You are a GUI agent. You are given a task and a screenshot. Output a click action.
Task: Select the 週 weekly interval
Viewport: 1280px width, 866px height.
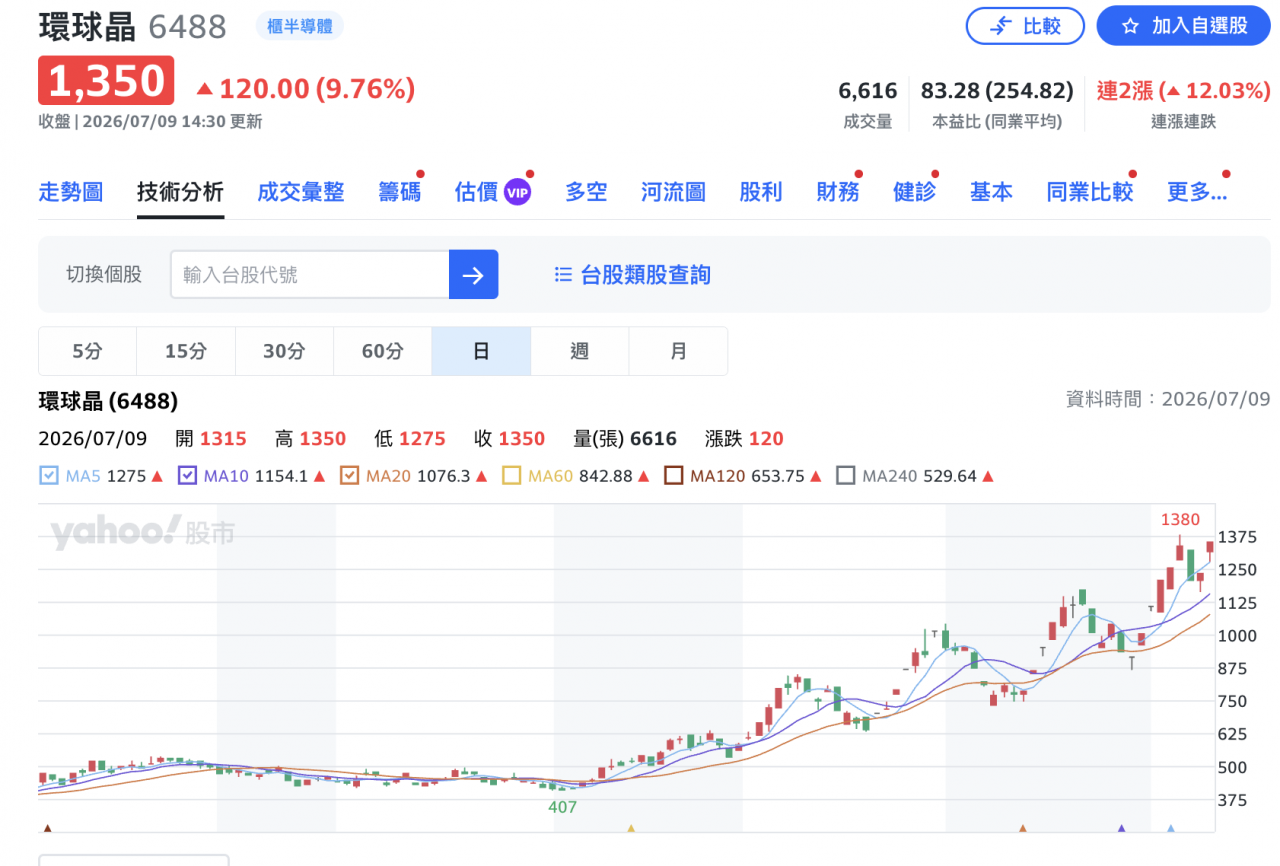580,351
